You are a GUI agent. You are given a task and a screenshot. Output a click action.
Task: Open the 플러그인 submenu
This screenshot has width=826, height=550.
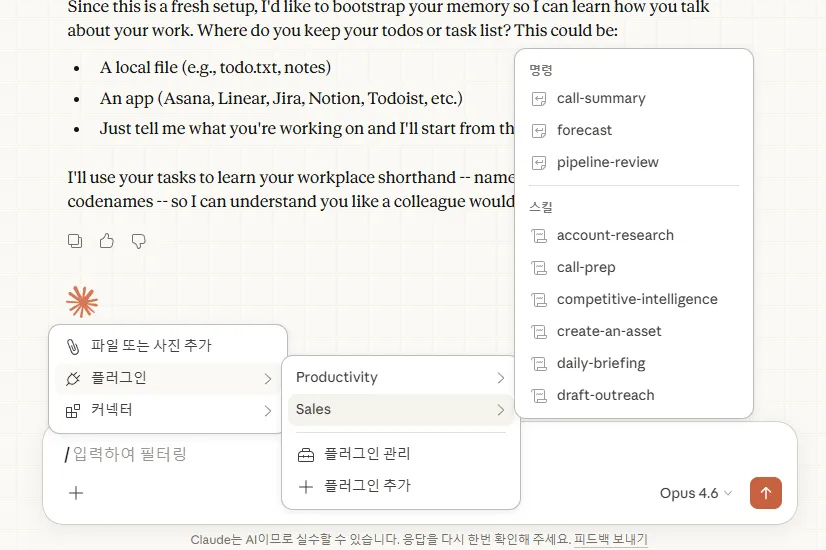tap(168, 378)
